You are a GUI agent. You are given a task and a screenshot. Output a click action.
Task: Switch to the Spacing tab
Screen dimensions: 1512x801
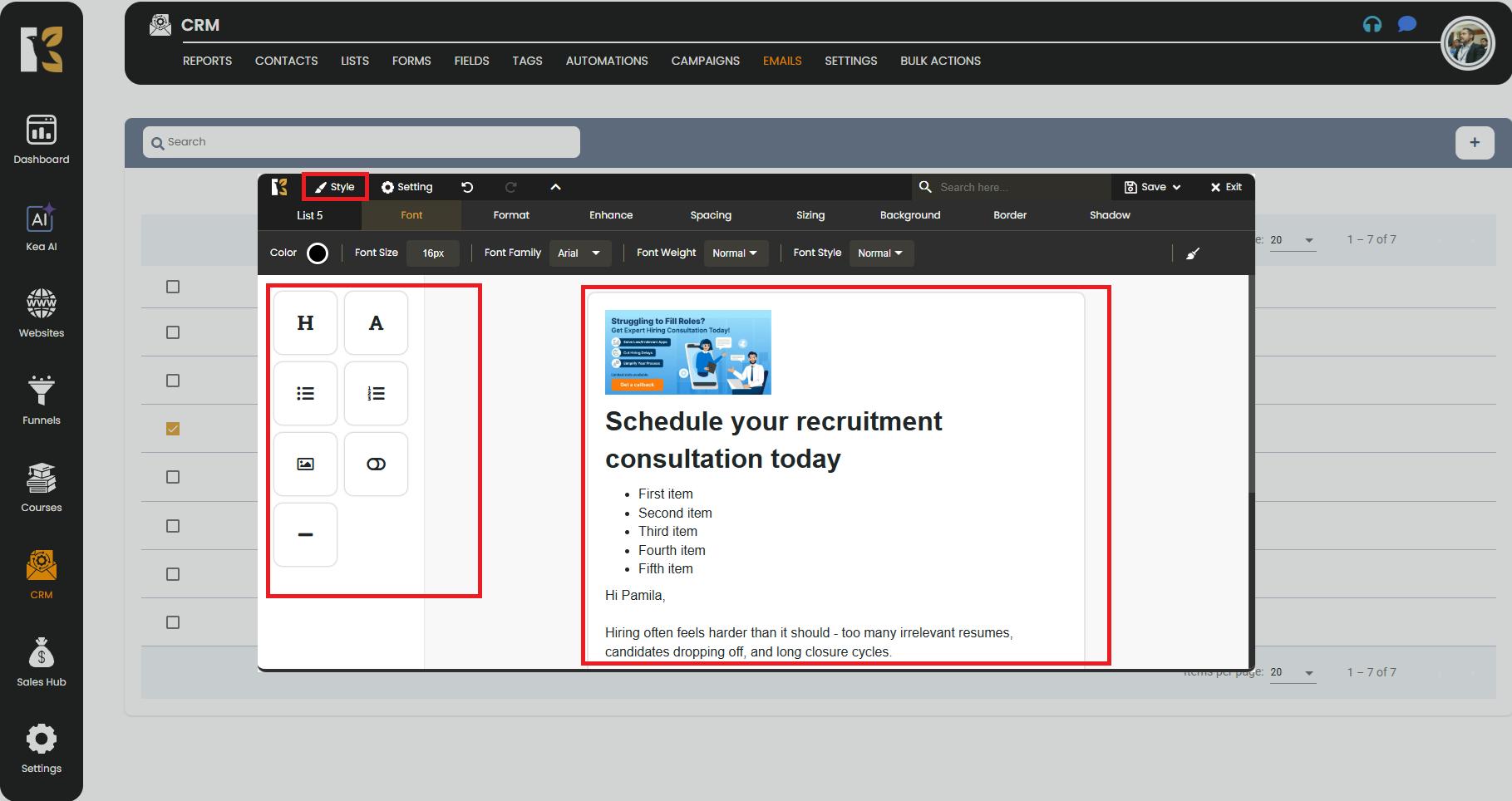[x=711, y=215]
